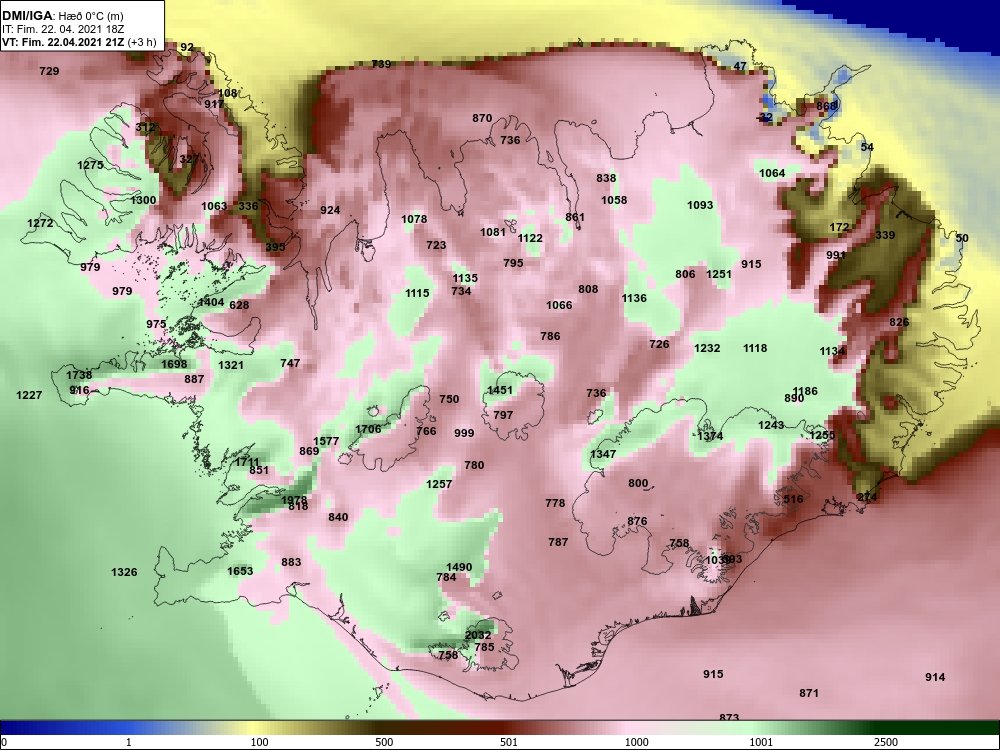
Task: Select the offshore value 1326
Action: point(124,572)
